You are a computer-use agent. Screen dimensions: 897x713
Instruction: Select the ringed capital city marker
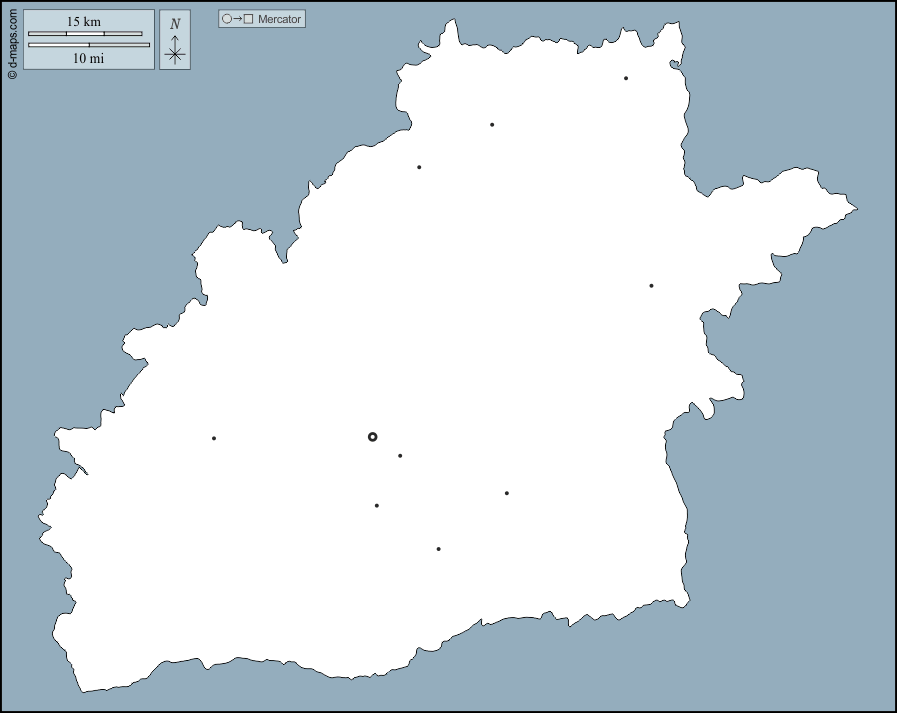[373, 437]
